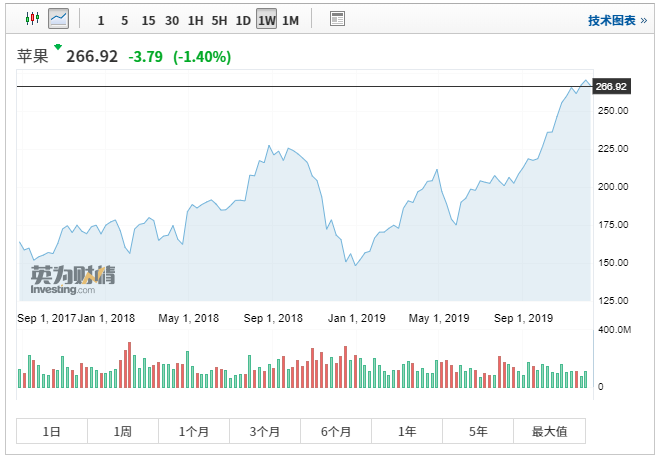Viewport: 660px width, 460px height.
Task: Click the 175.00 price axis label
Action: tap(613, 225)
